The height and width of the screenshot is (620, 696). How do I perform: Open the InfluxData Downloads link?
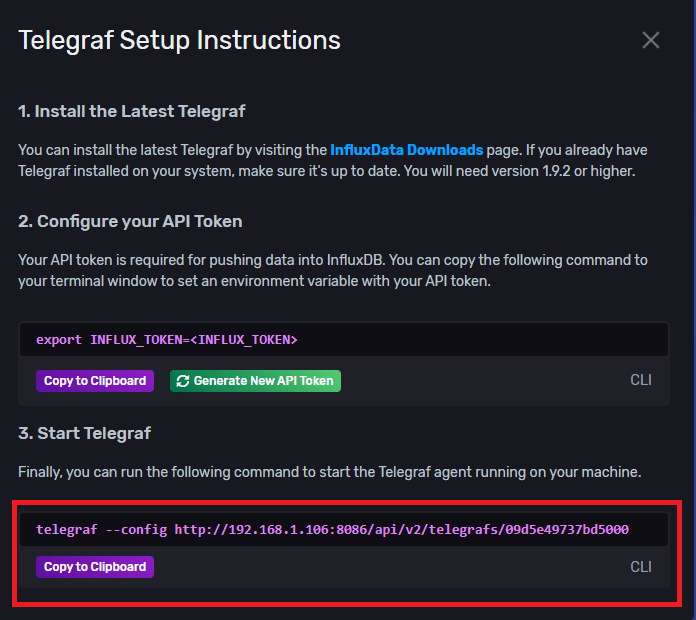click(x=407, y=150)
